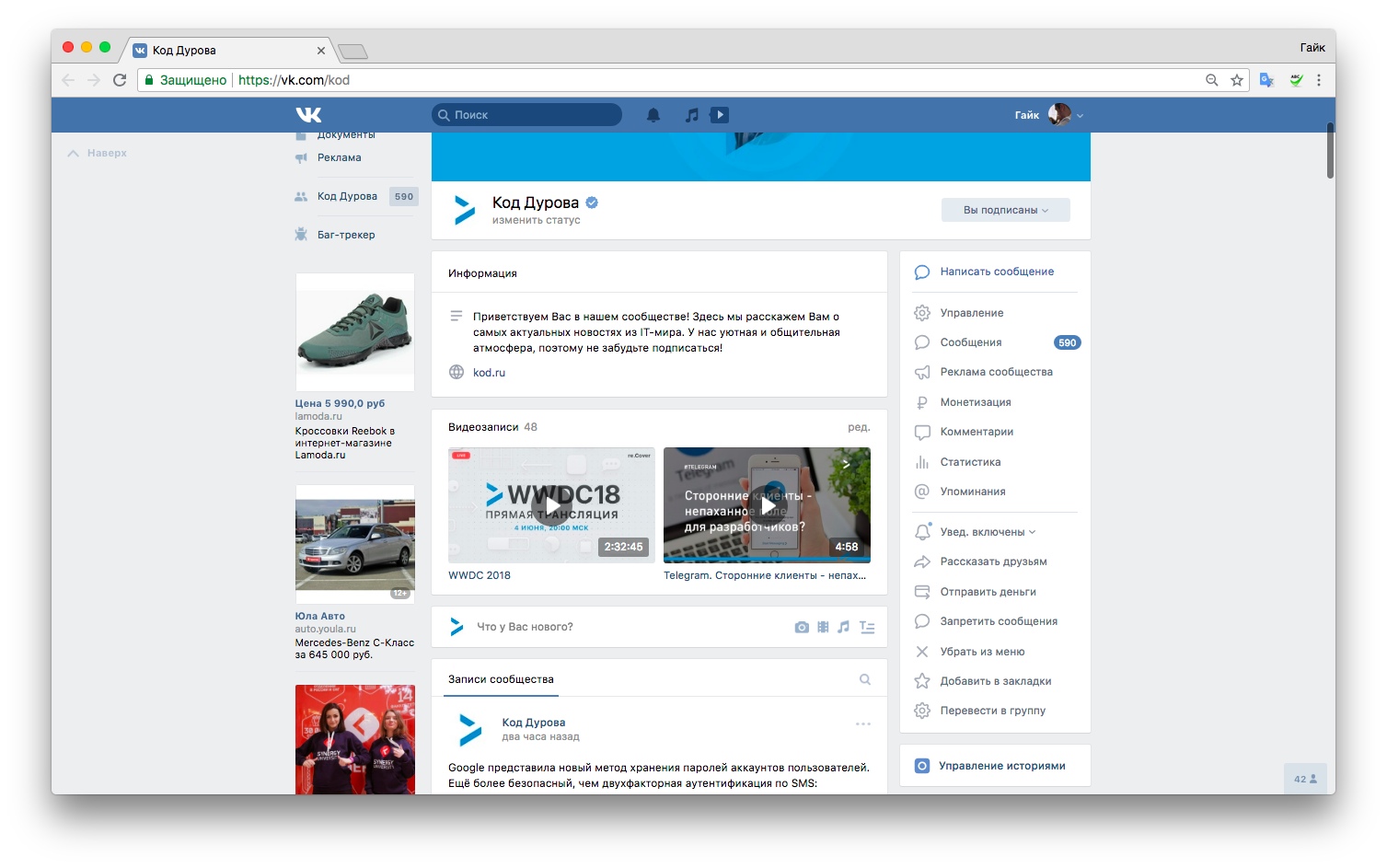Image resolution: width=1387 pixels, height=868 pixels.
Task: Open the music note icon in header
Action: (692, 115)
